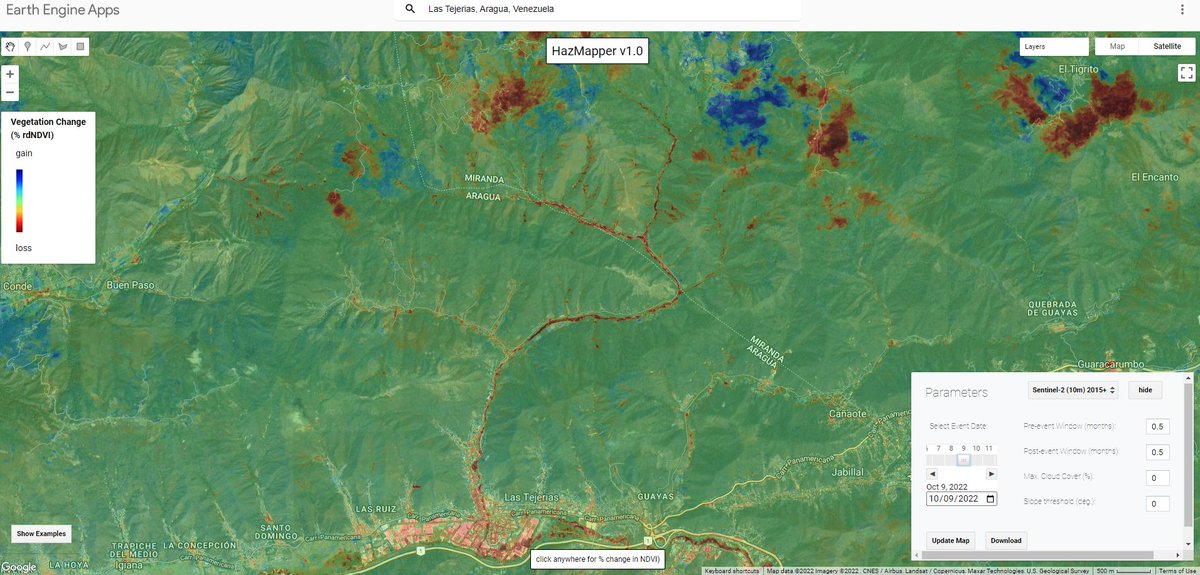Screen dimensions: 1200x575
Task: Focus the location search box
Action: (597, 9)
